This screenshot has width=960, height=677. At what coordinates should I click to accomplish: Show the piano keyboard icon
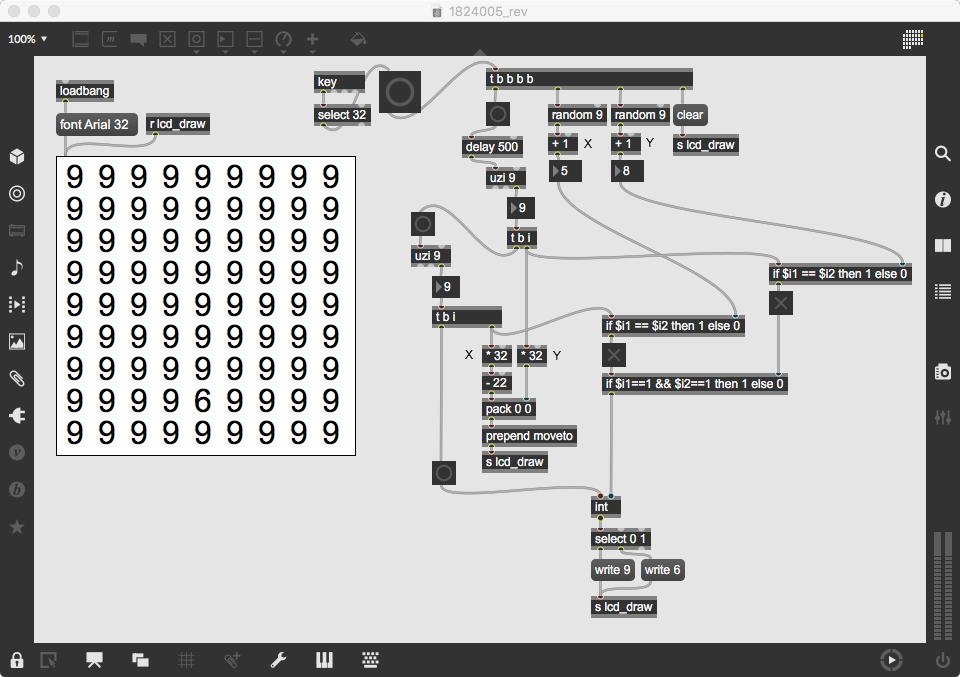(324, 660)
